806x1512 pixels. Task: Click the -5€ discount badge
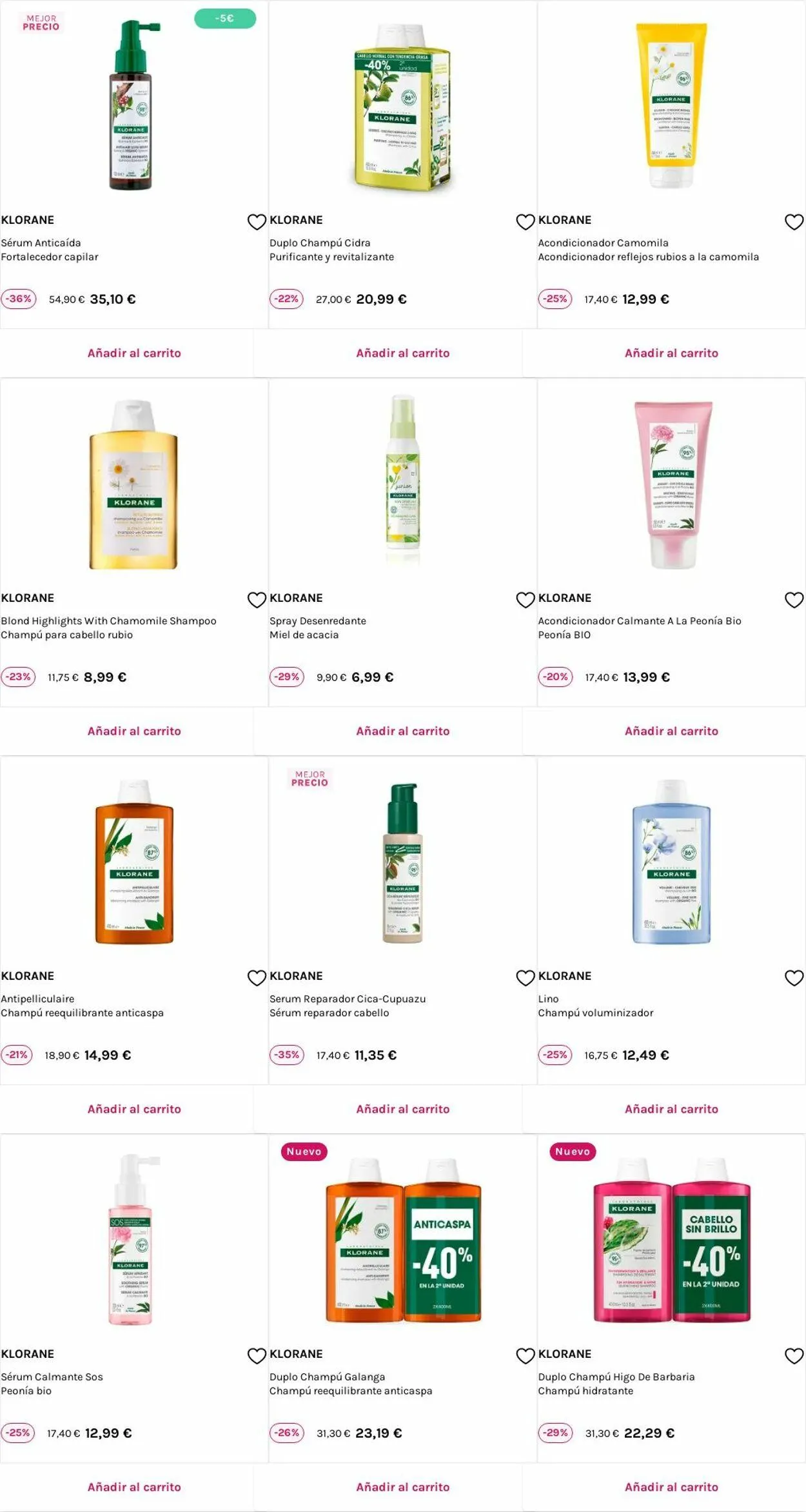[x=225, y=19]
